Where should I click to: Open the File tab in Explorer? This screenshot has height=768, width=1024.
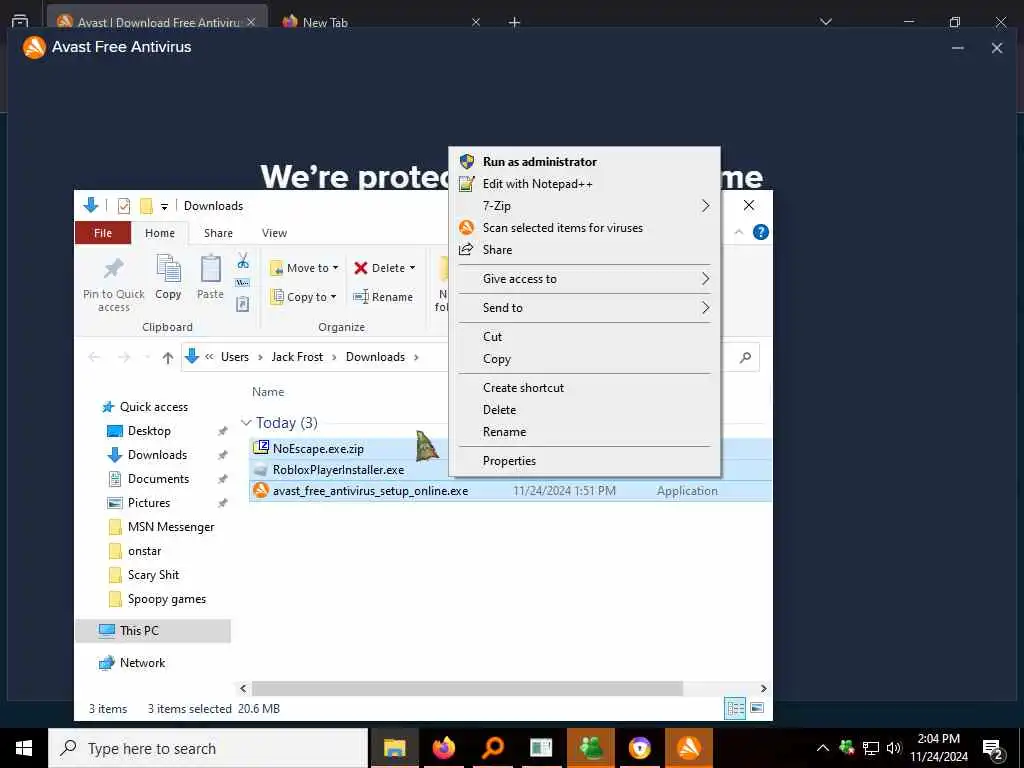103,232
